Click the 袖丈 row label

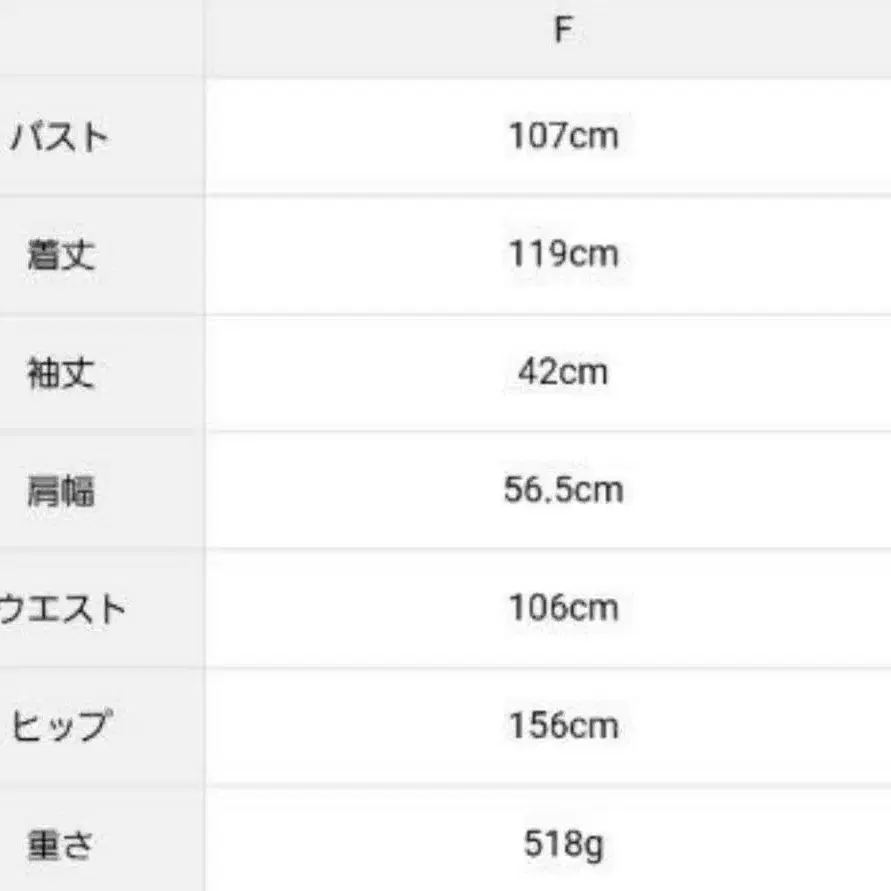tap(60, 373)
